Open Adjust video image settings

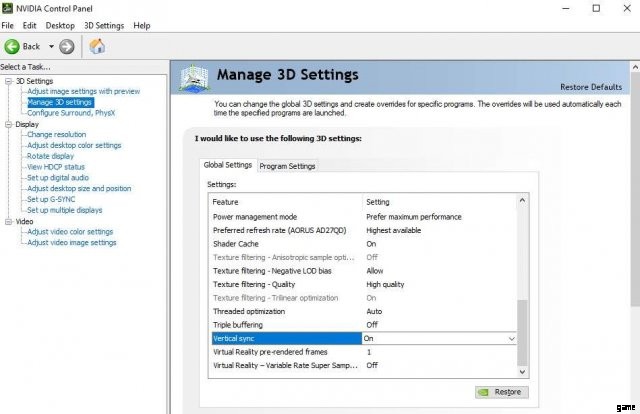[x=71, y=243]
